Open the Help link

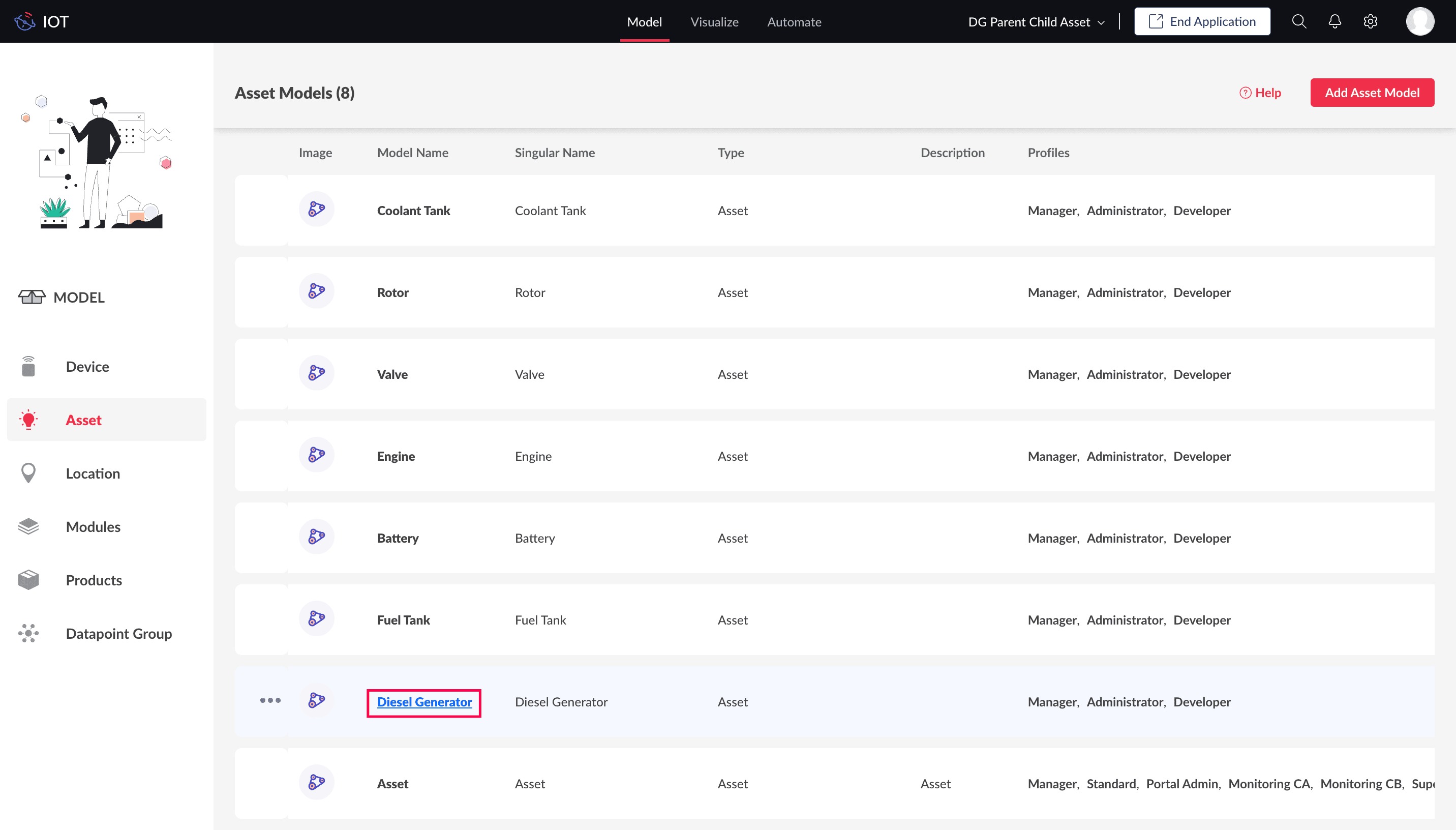point(1260,93)
